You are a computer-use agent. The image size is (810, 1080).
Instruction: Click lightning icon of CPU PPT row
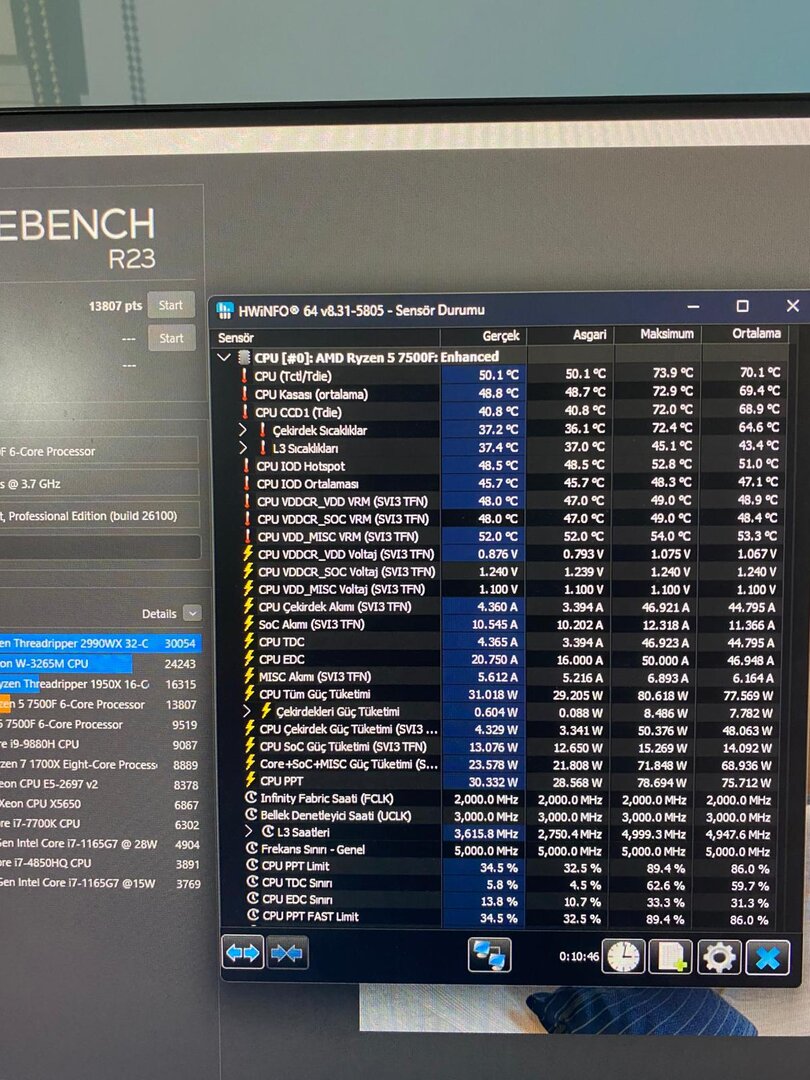pyautogui.click(x=251, y=780)
